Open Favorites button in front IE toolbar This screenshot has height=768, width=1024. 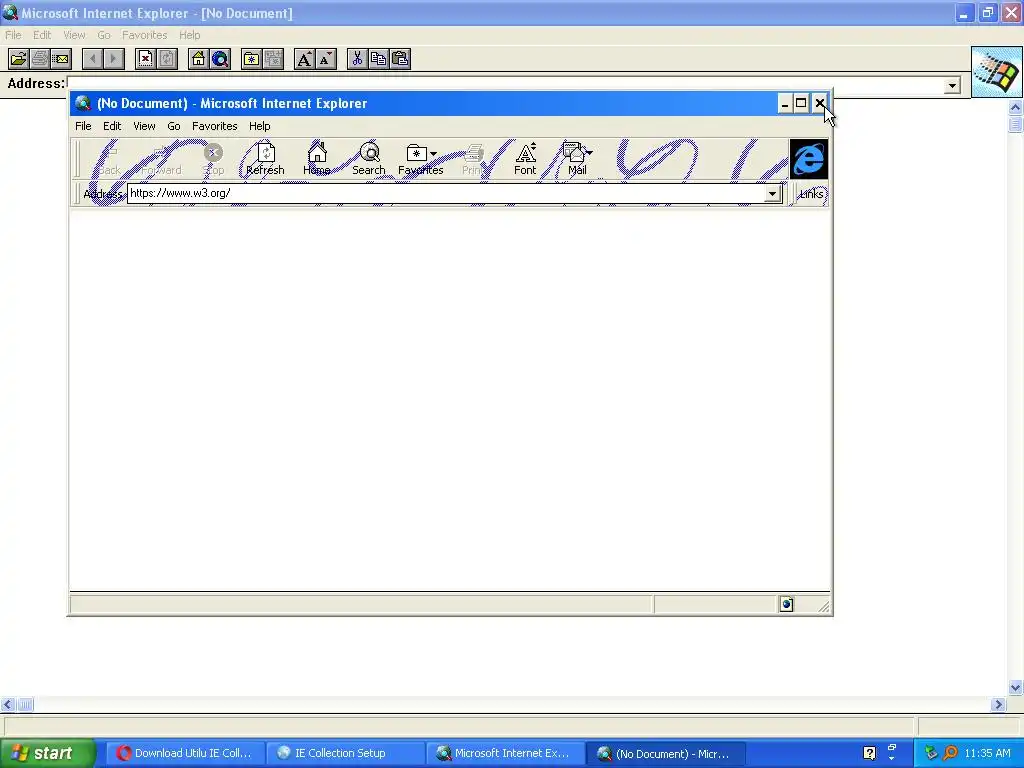tap(421, 159)
